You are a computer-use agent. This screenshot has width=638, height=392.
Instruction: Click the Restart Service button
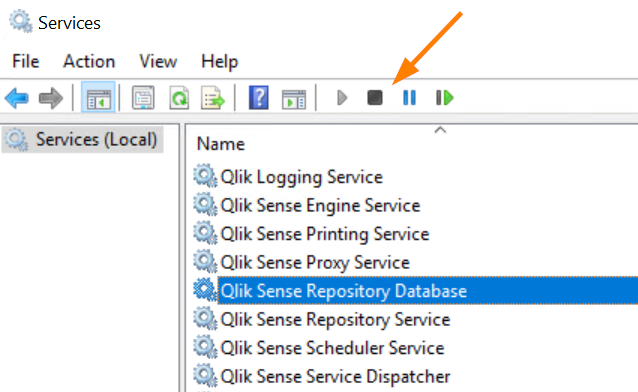pos(444,98)
